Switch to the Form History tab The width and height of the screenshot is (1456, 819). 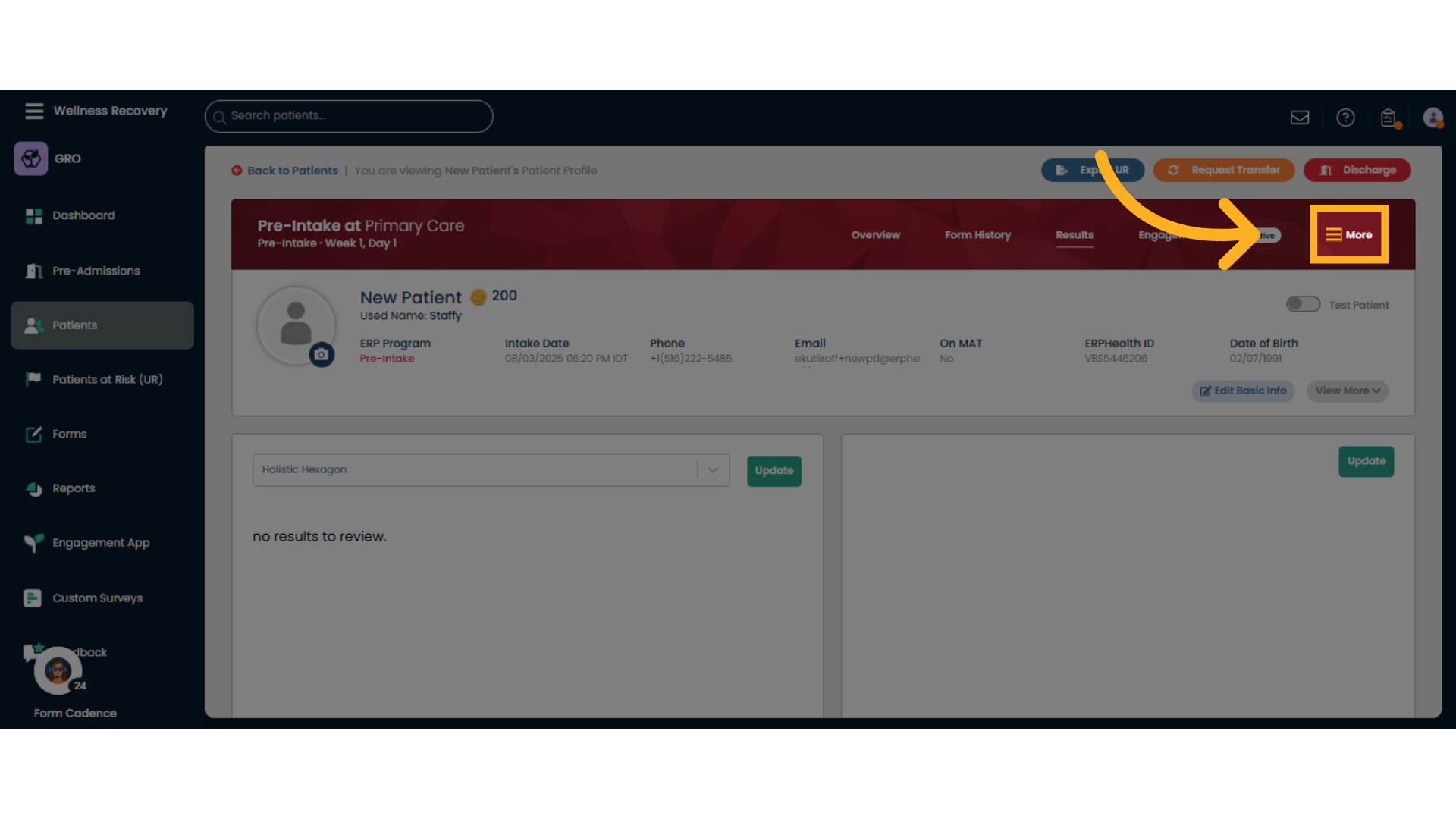977,235
